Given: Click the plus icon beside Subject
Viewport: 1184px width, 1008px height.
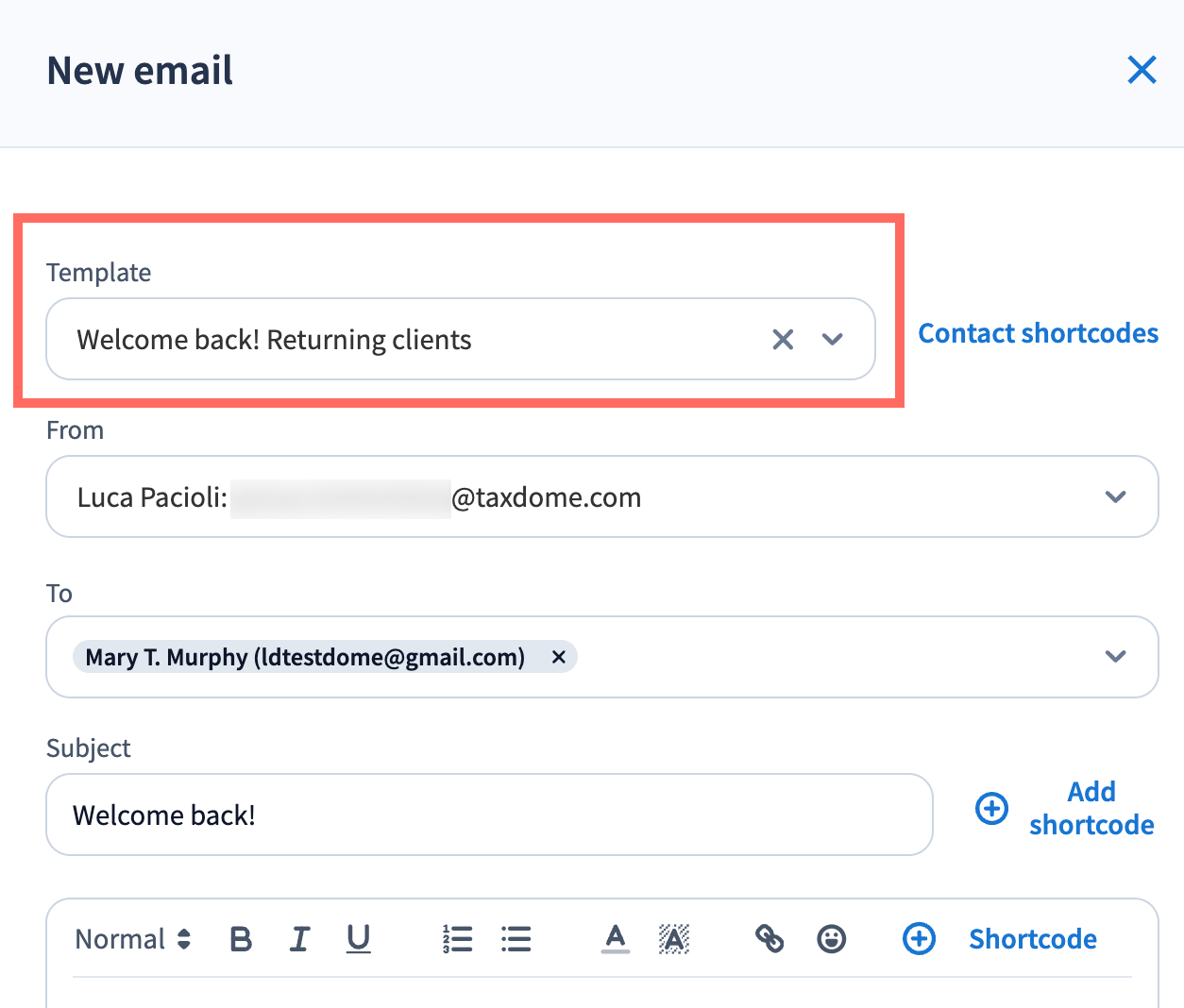Looking at the screenshot, I should [991, 809].
